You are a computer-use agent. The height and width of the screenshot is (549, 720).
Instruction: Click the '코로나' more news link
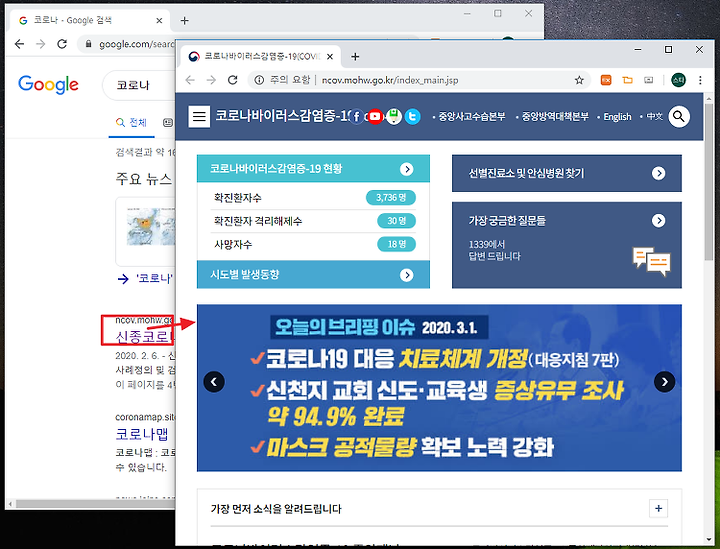coord(154,278)
